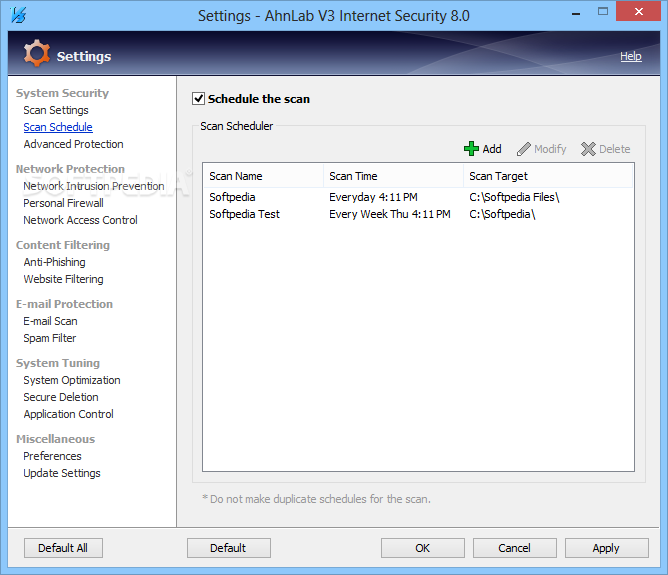Click the Default All button
668x575 pixels.
[x=63, y=548]
